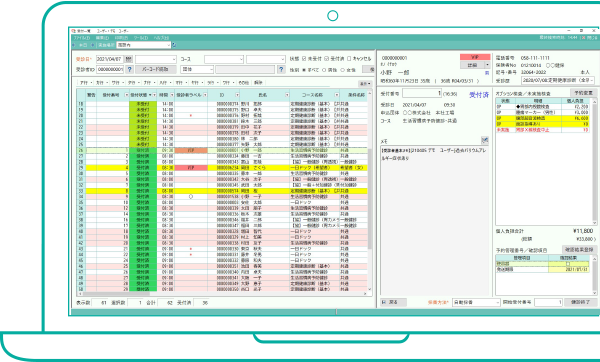Click the 受付番号 input field in the detail panel

click(422, 93)
